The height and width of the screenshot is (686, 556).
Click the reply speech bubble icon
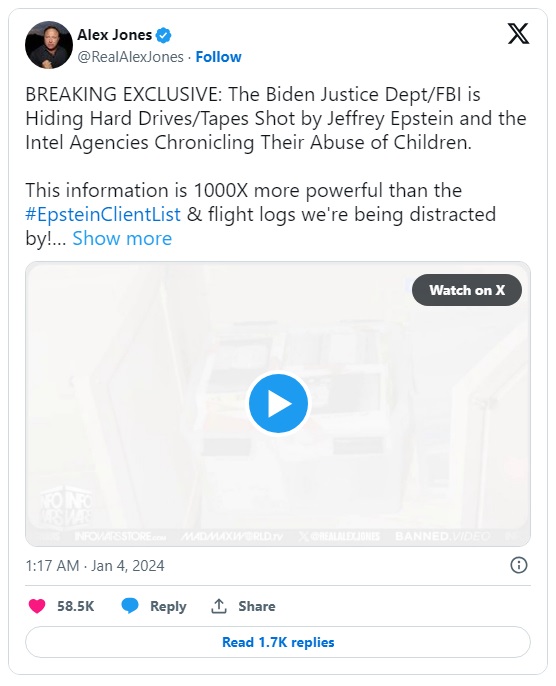[130, 606]
